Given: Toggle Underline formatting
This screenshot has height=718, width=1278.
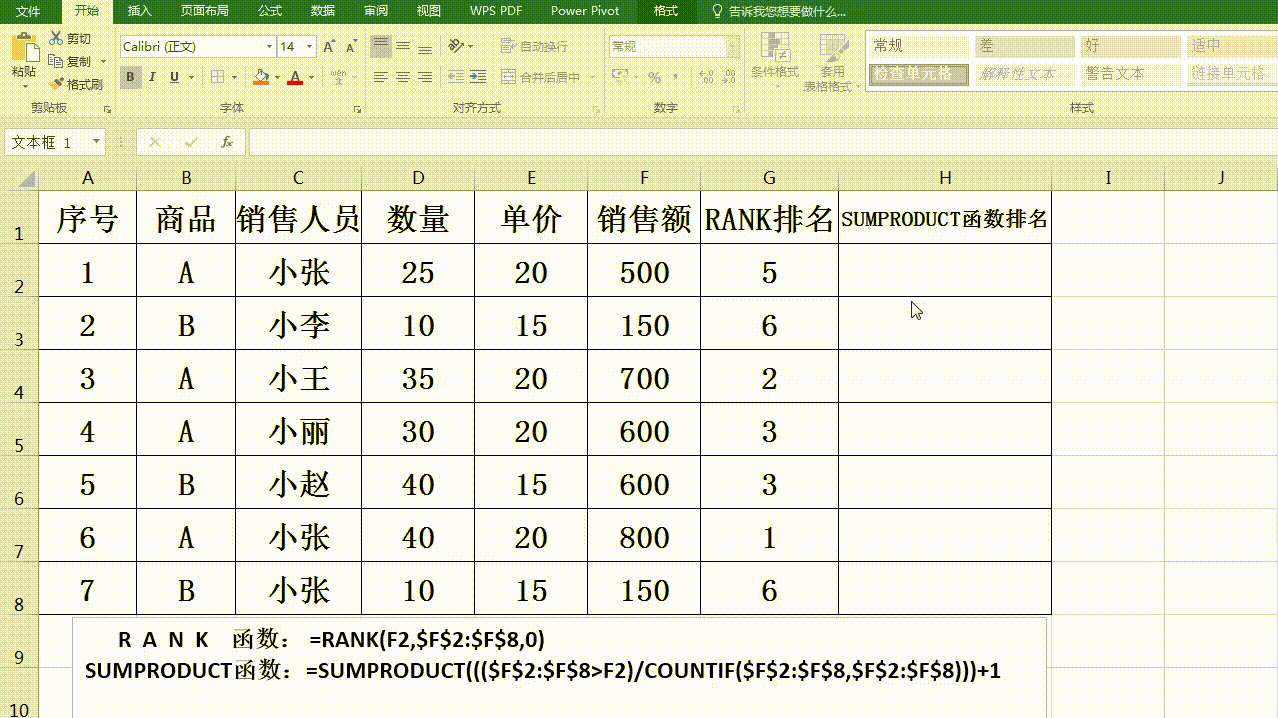Looking at the screenshot, I should click(x=174, y=77).
